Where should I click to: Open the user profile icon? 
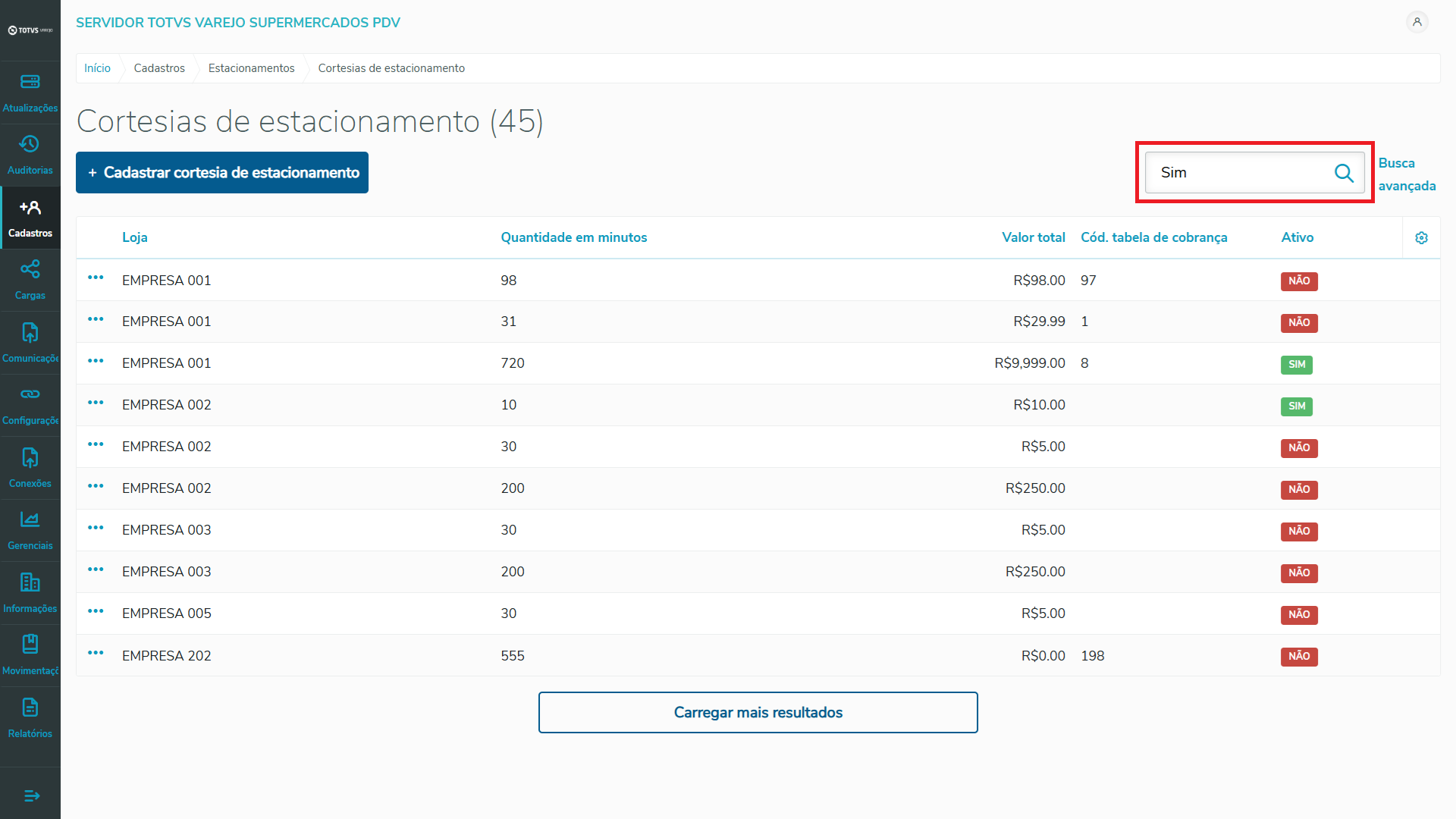pos(1417,22)
